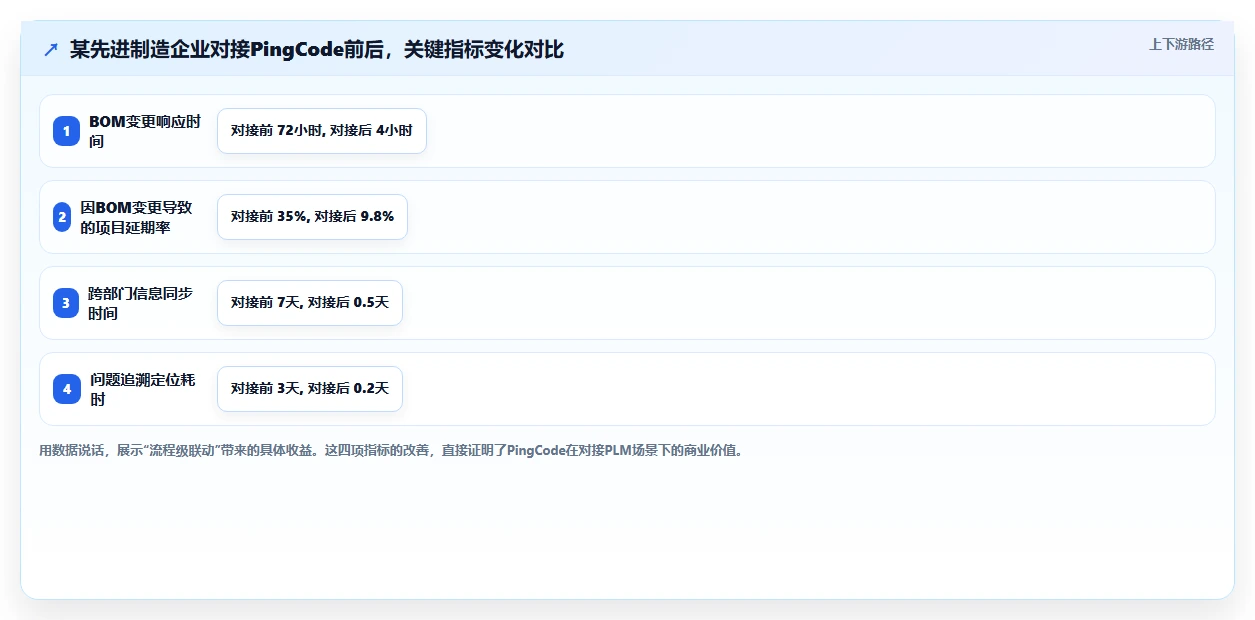Click the 对接前 3天, 对接后 0.2天 chip
1255x620 pixels.
coord(310,389)
